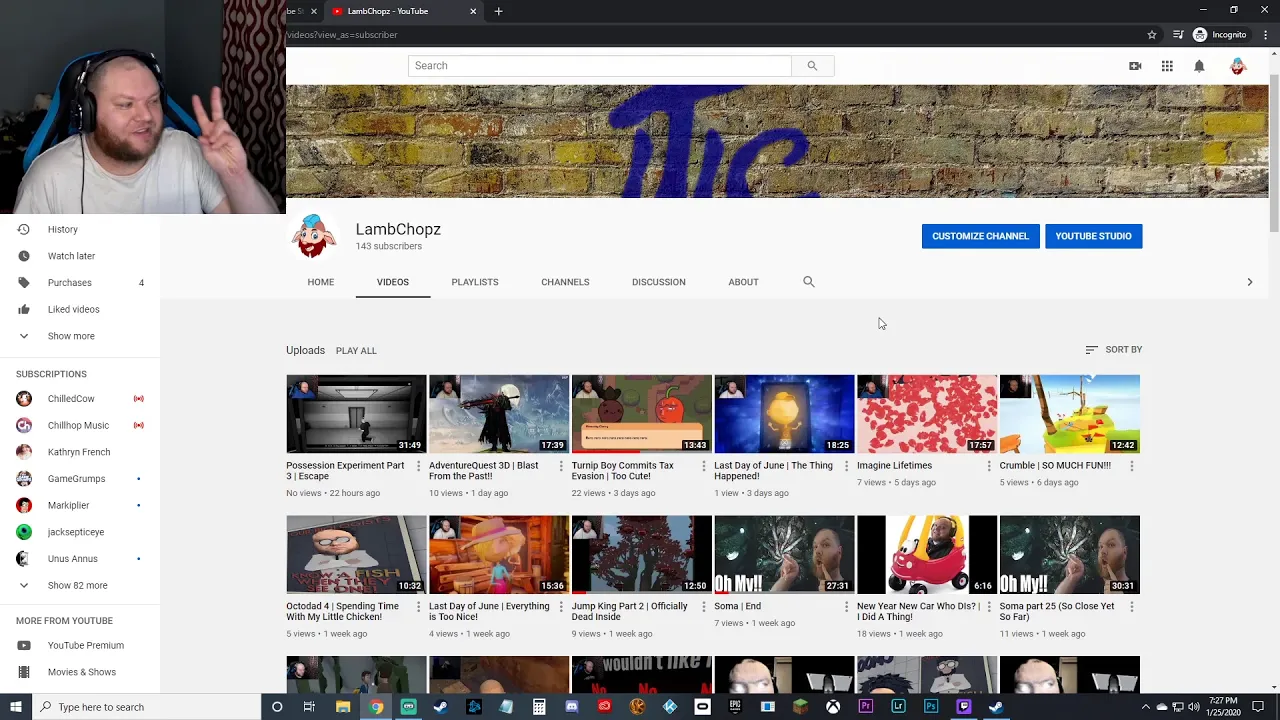The height and width of the screenshot is (720, 1280).
Task: Click the New Year New Car thumbnail
Action: tap(927, 555)
